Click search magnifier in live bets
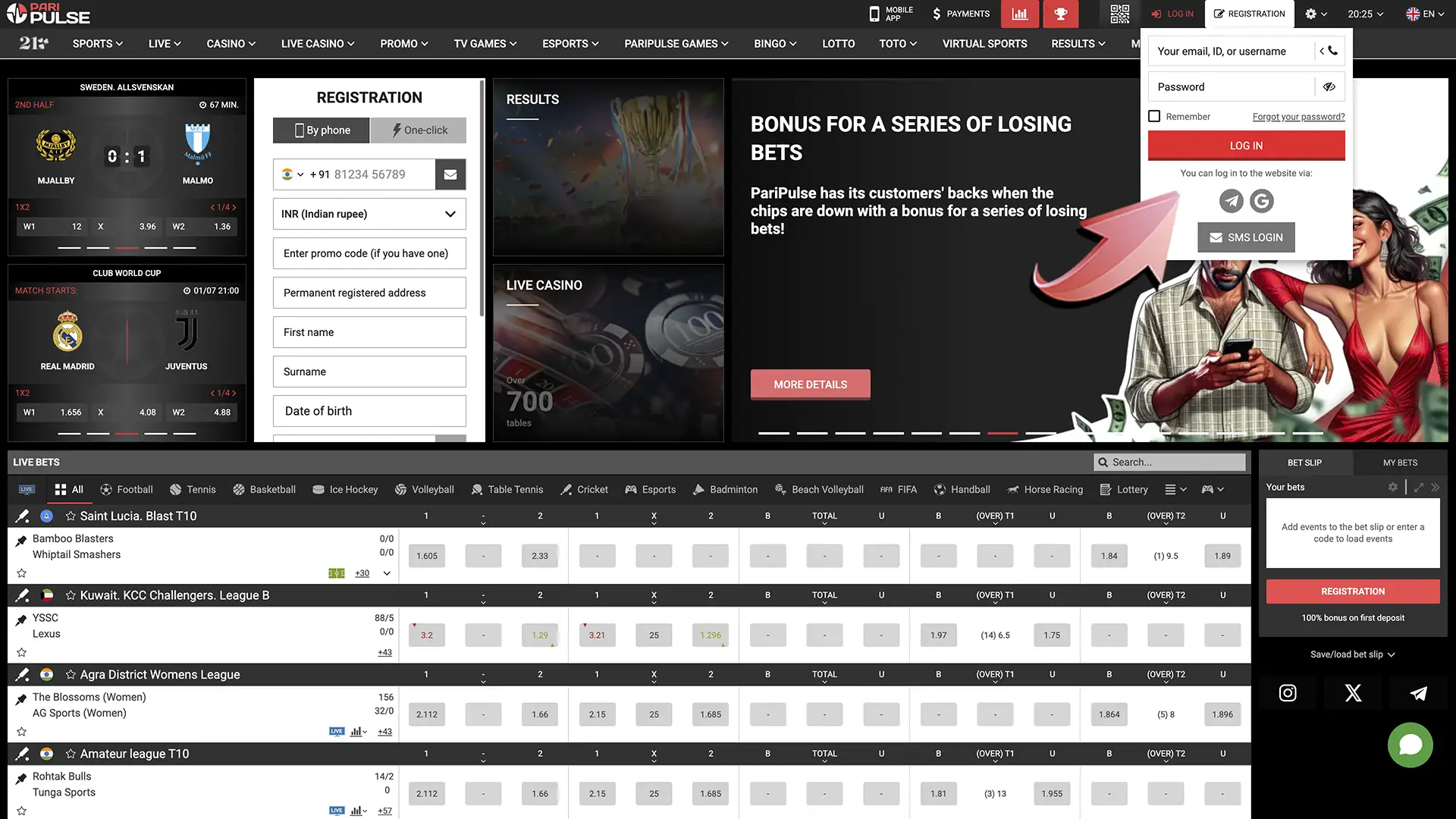 tap(1103, 462)
